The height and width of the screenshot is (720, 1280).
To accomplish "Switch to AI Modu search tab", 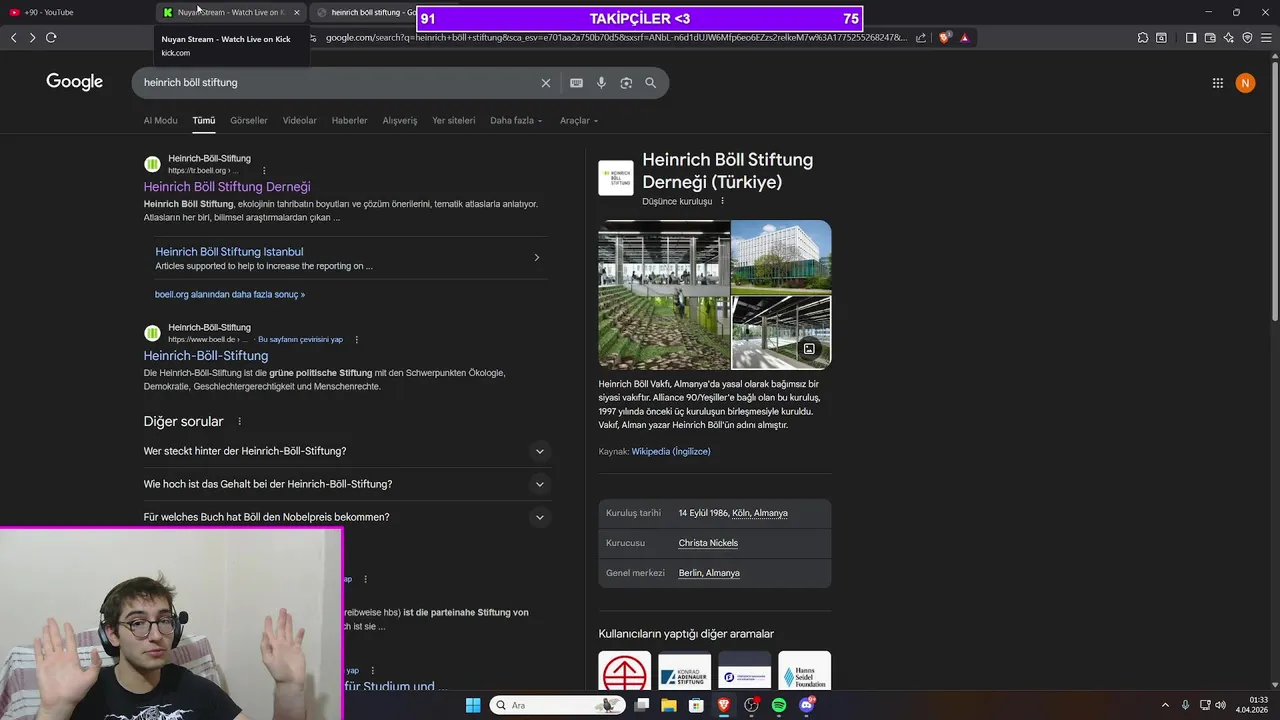I will click(x=160, y=121).
